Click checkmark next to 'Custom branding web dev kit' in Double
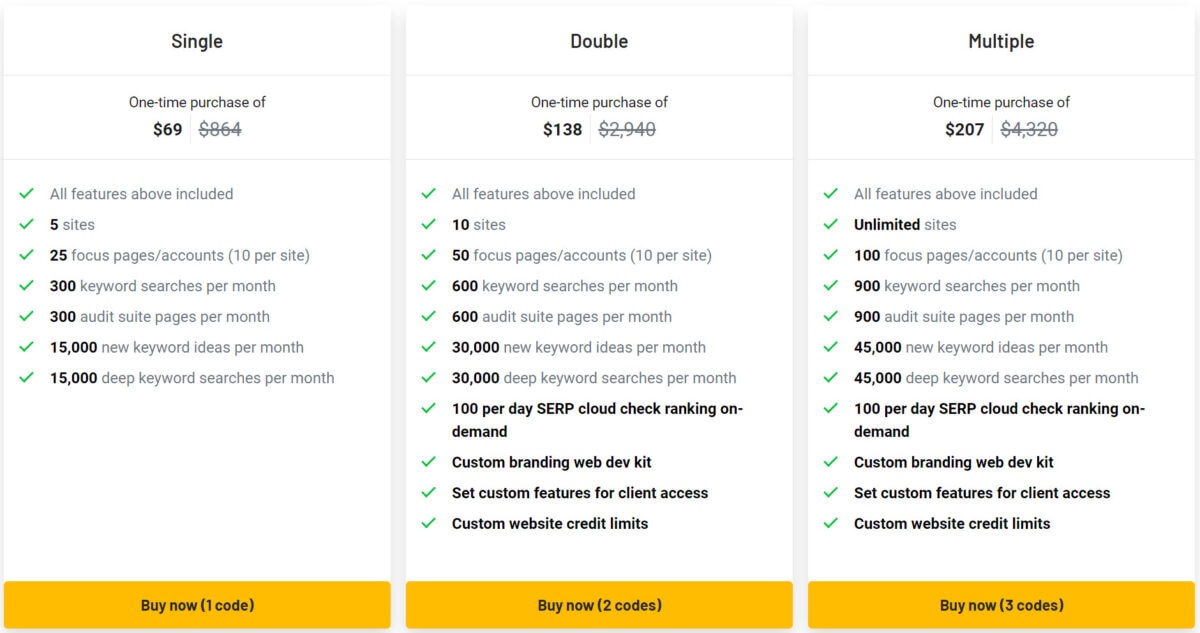 click(x=429, y=462)
